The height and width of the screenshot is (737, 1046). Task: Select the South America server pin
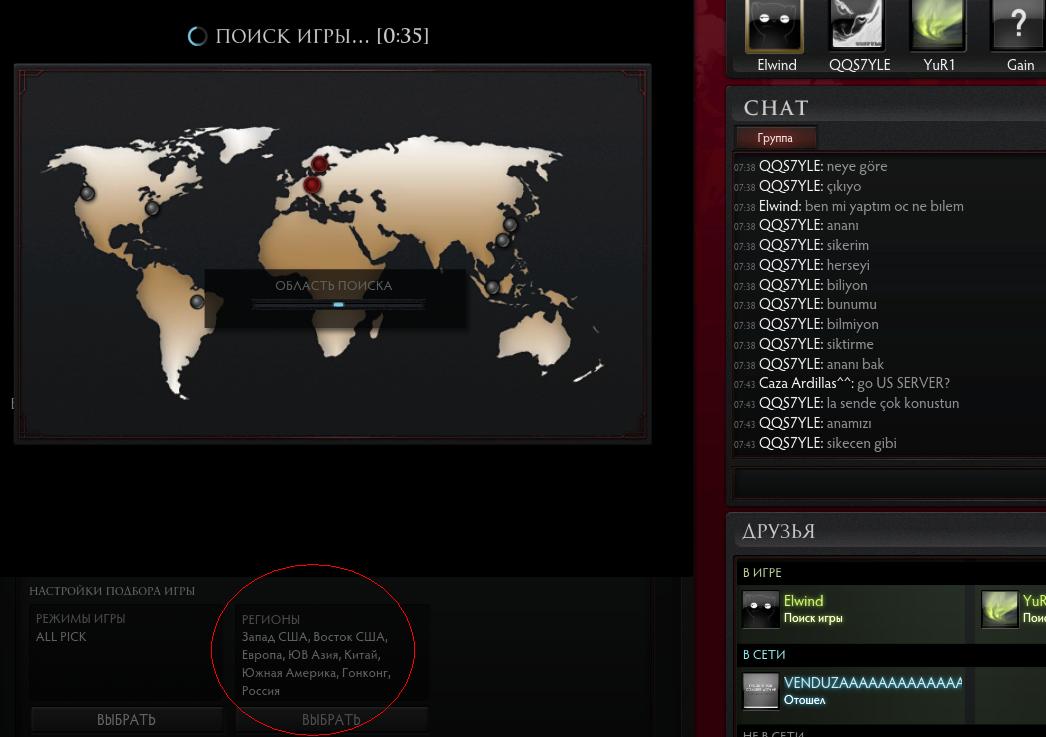(x=197, y=302)
